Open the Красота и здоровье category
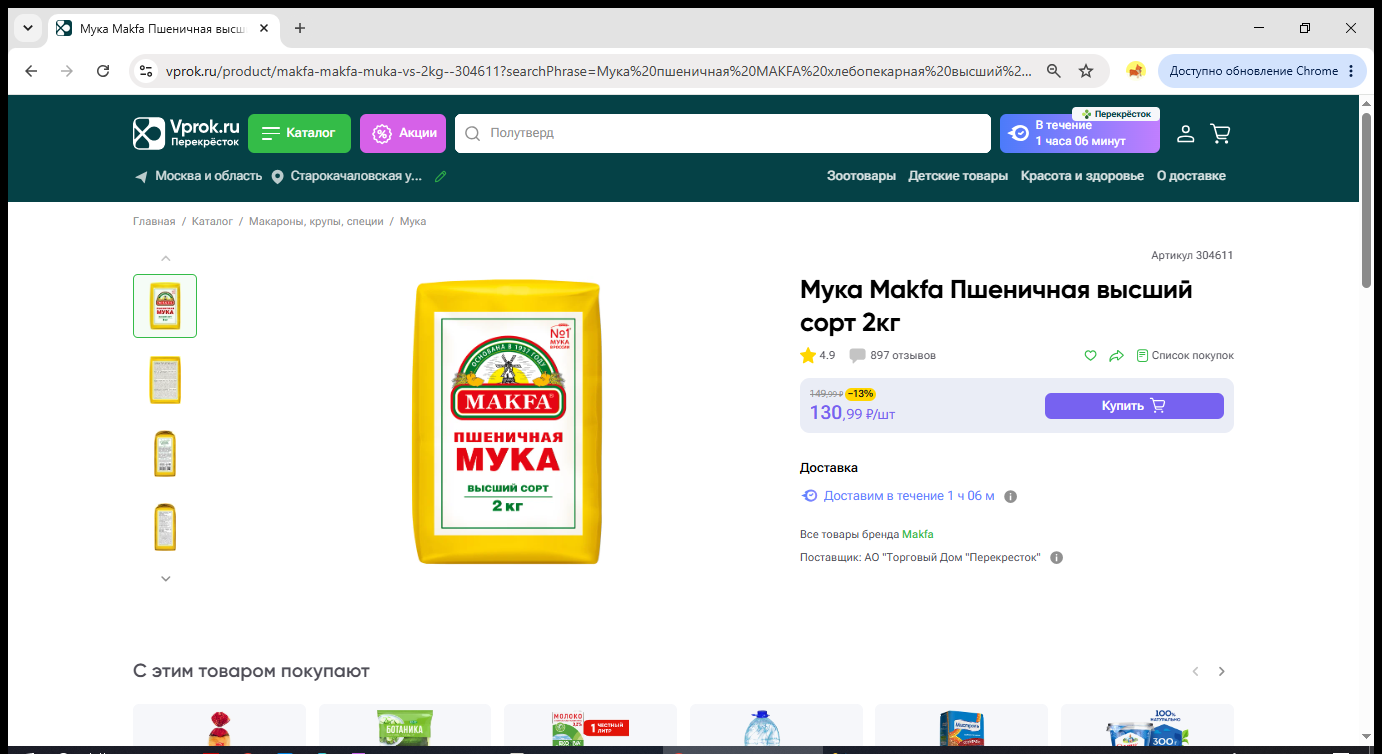Viewport: 1382px width, 754px height. coord(1082,176)
